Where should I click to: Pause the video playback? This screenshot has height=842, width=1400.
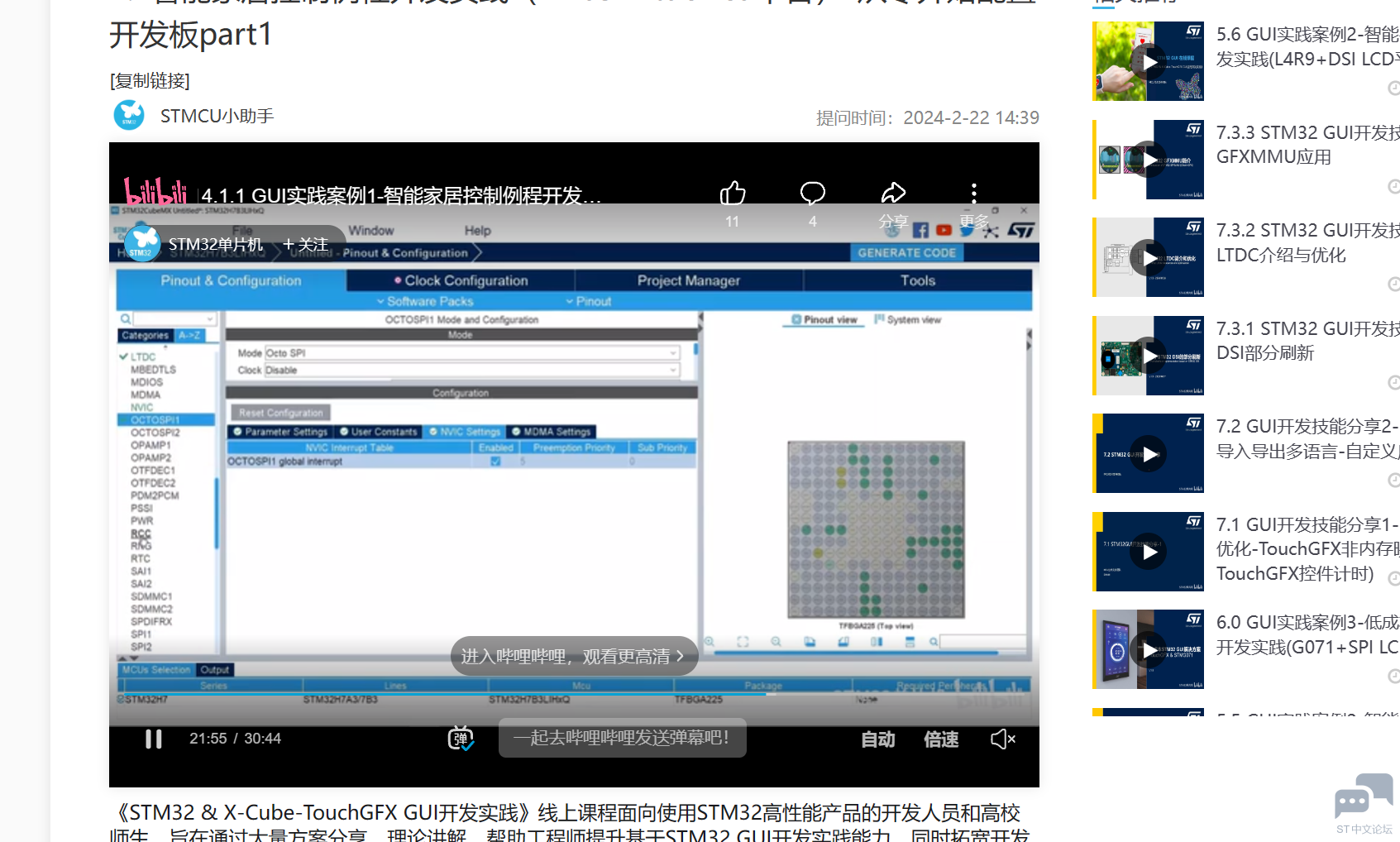click(154, 739)
